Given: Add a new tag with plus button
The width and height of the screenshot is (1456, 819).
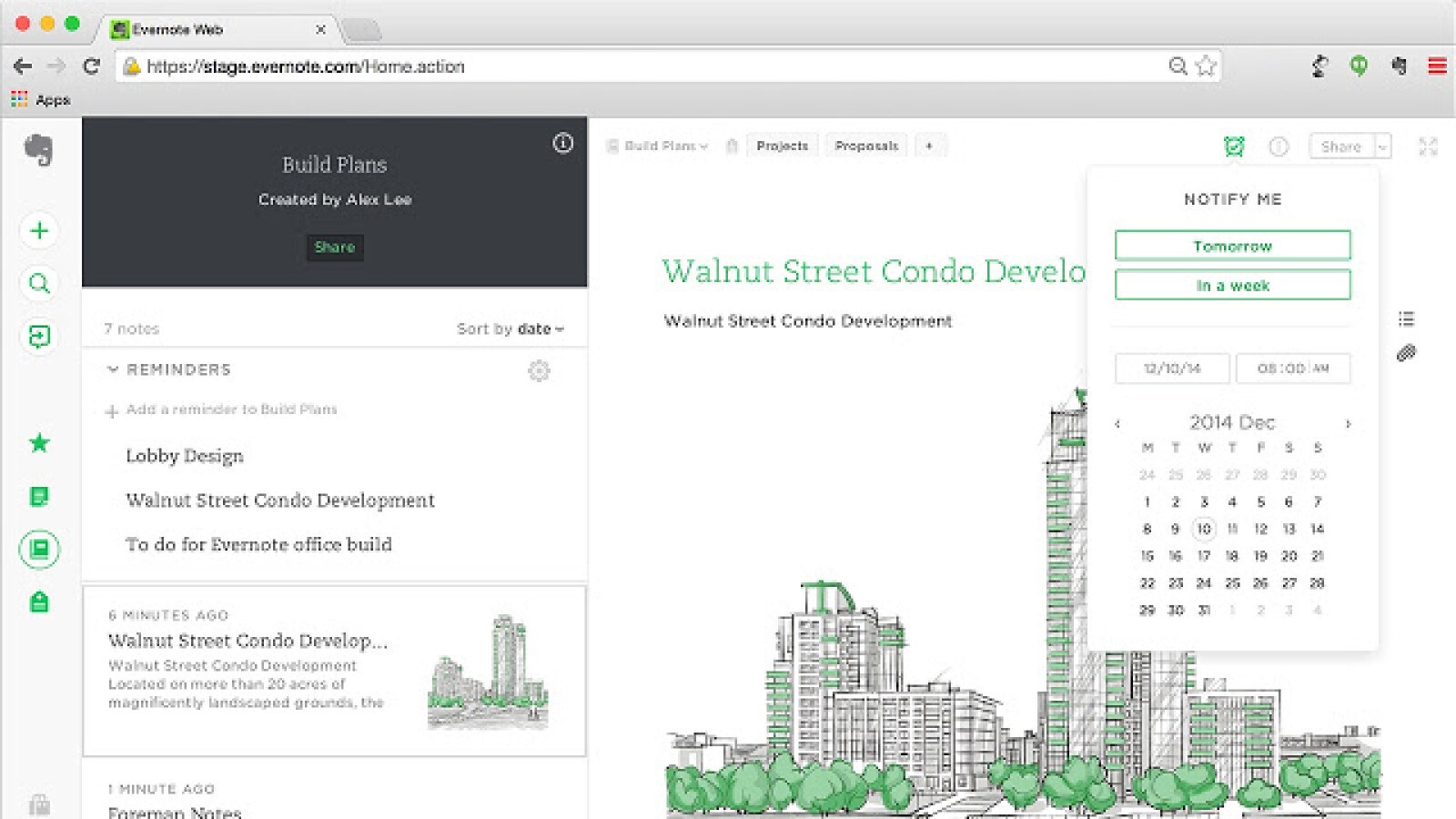Looking at the screenshot, I should click(929, 146).
